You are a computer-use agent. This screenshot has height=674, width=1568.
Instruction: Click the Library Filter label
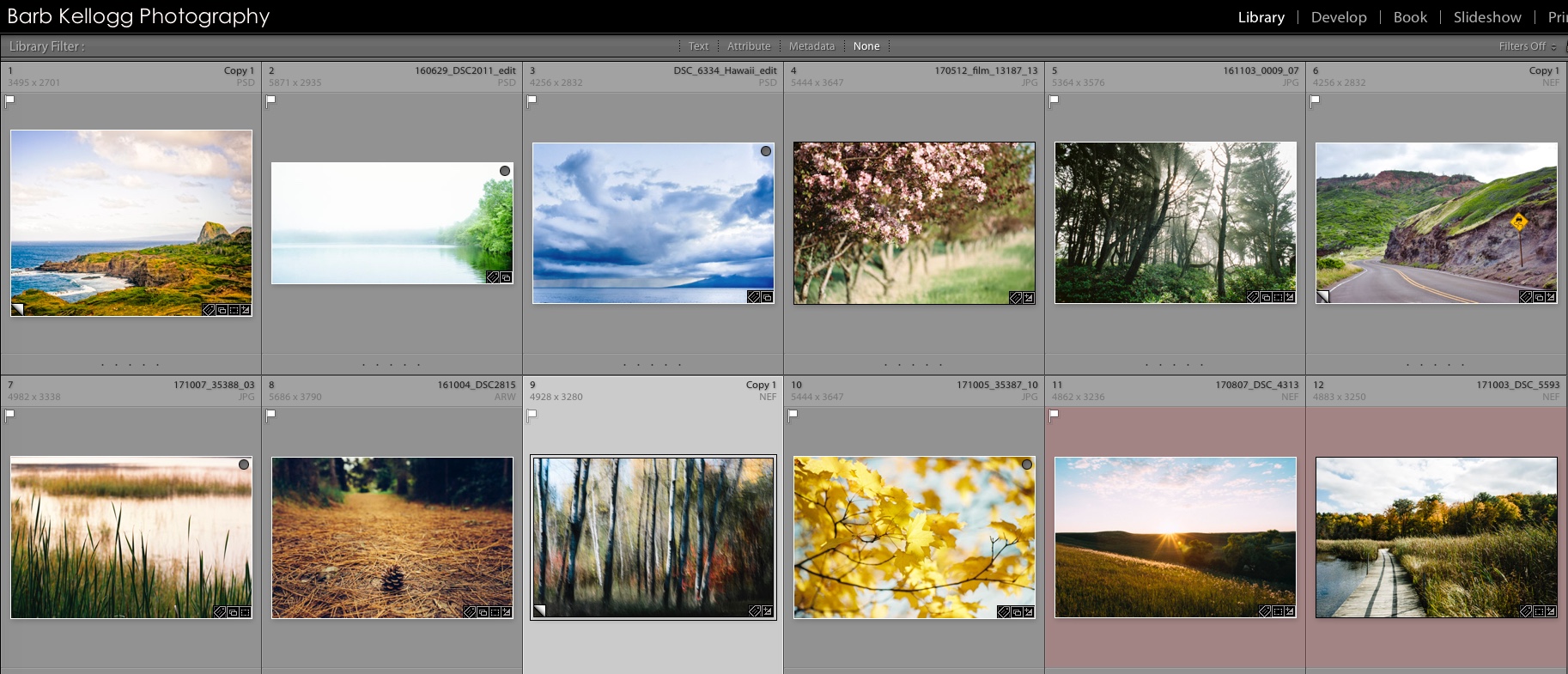46,46
